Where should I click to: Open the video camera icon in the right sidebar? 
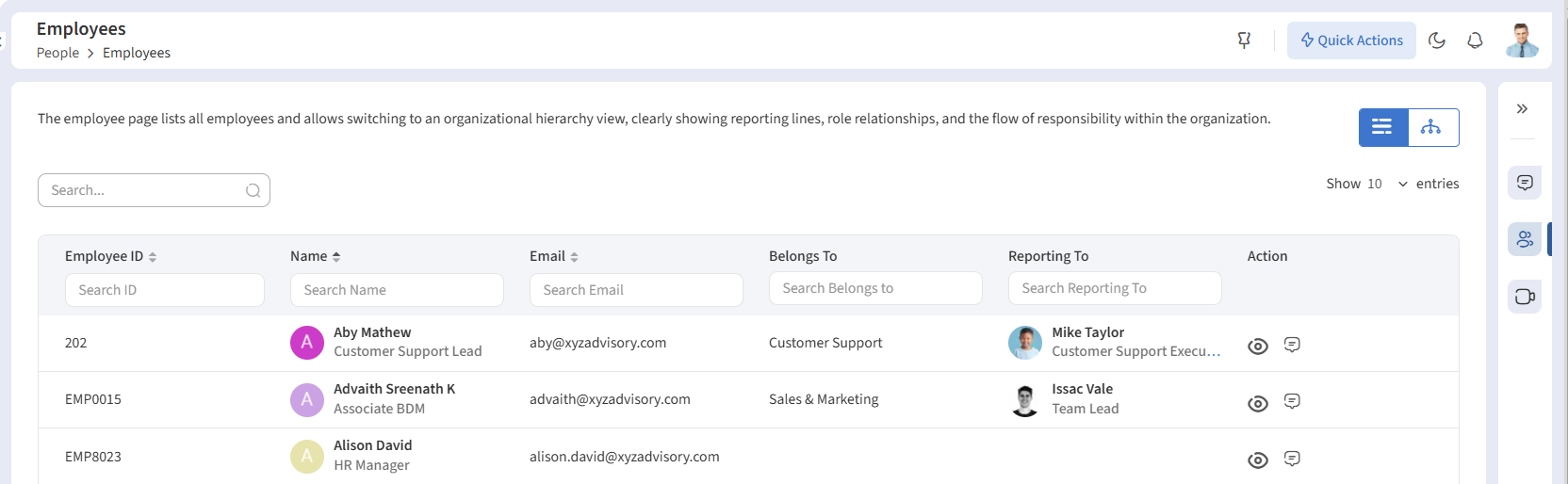(1525, 297)
